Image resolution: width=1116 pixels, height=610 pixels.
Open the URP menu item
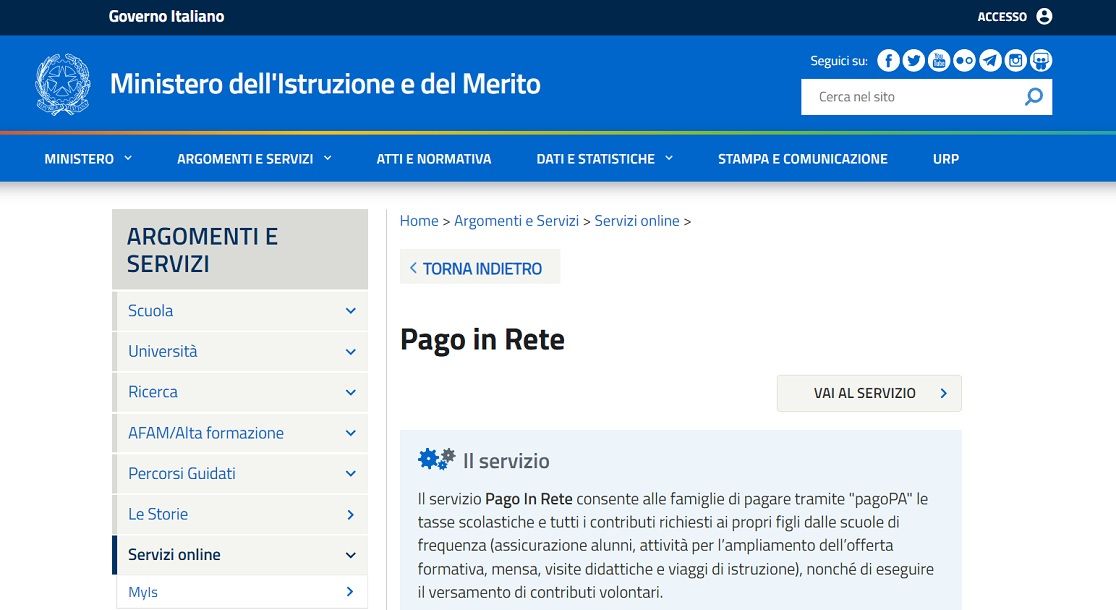[x=946, y=159]
